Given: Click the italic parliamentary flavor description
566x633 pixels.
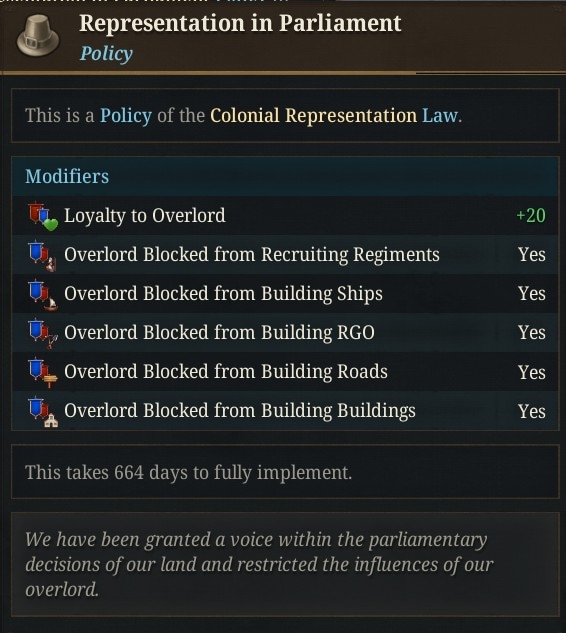Looking at the screenshot, I should (259, 564).
